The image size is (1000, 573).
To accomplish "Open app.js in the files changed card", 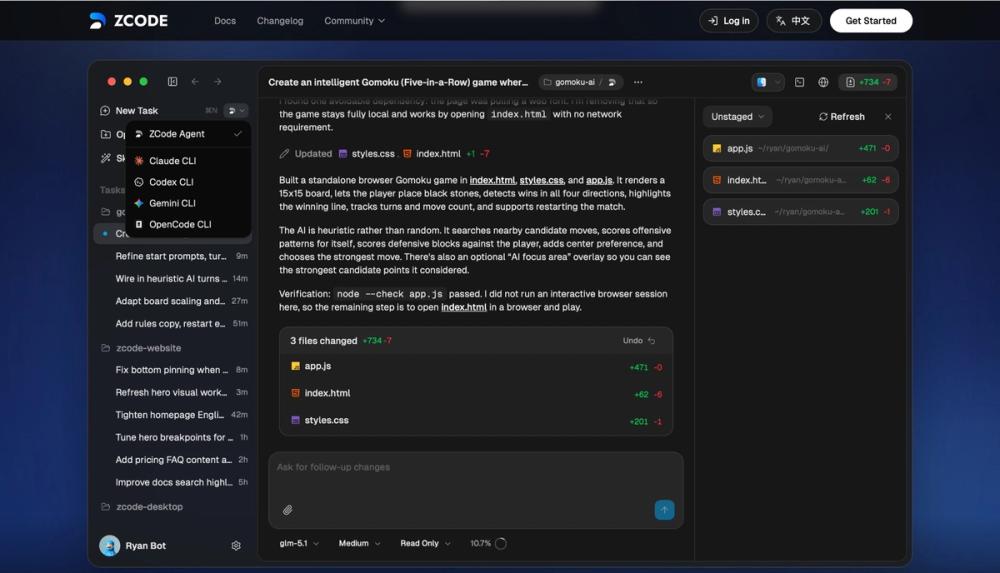I will coord(476,366).
